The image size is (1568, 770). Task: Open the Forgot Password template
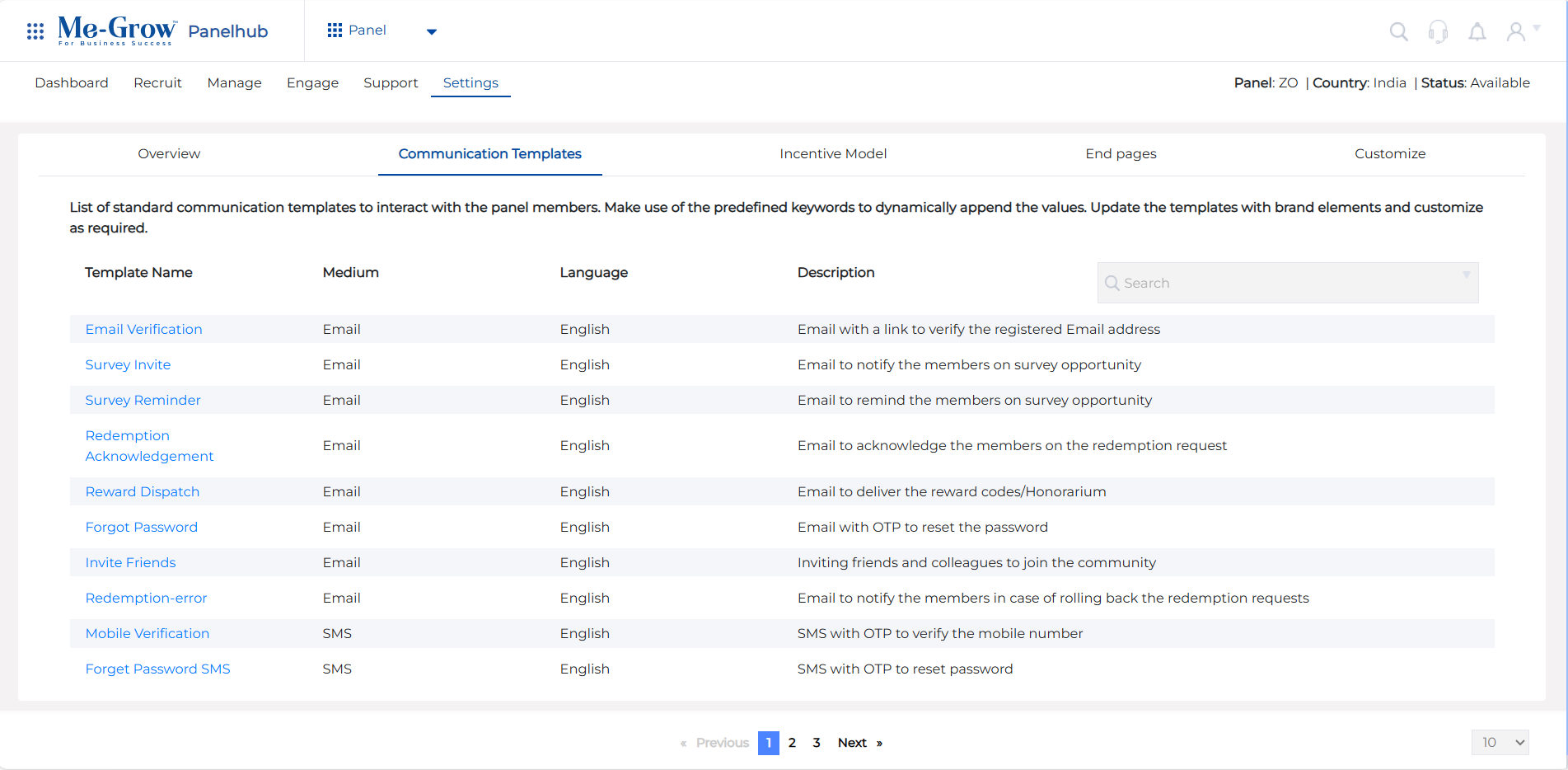pos(141,527)
